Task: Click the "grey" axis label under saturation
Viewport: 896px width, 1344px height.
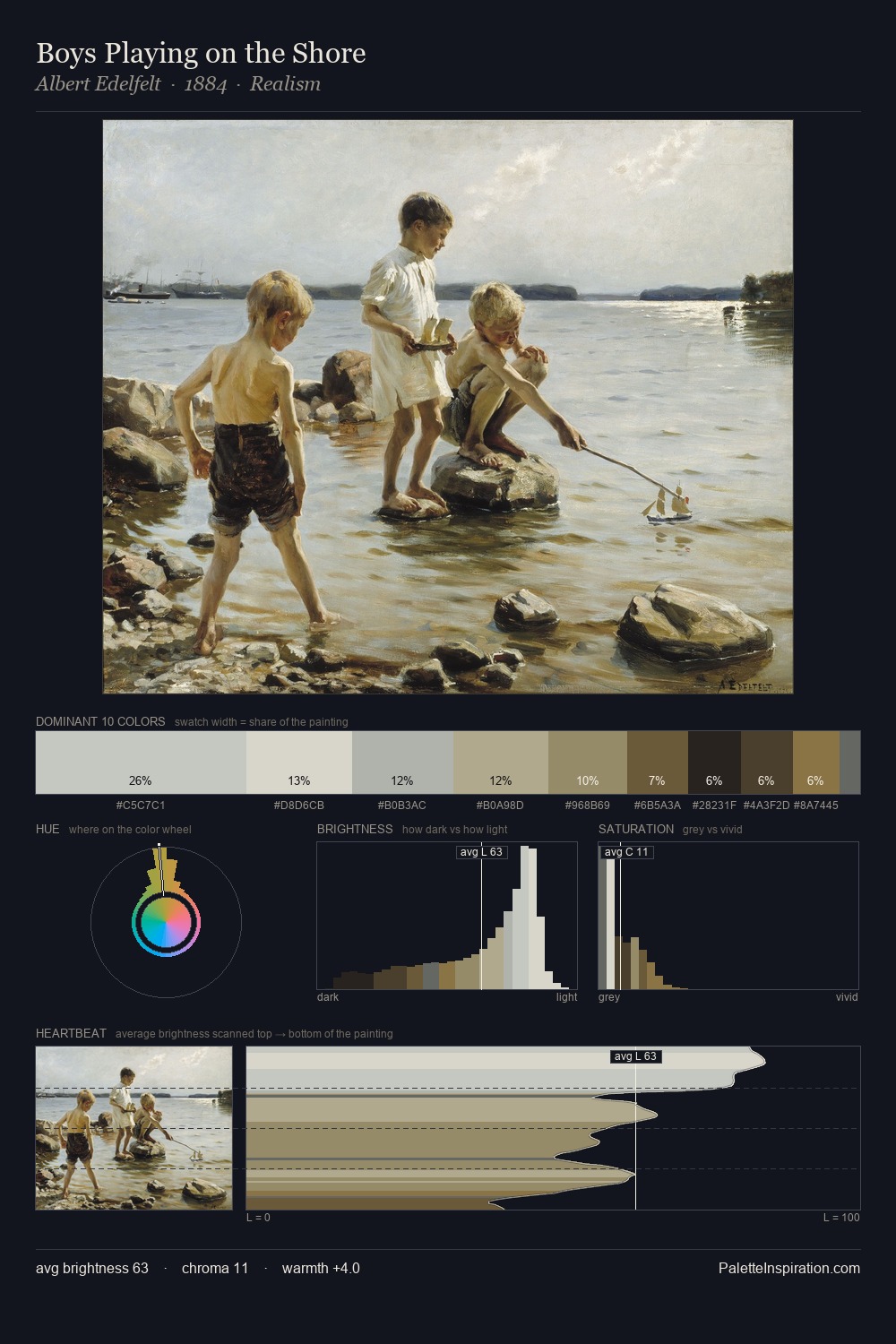Action: tap(609, 996)
